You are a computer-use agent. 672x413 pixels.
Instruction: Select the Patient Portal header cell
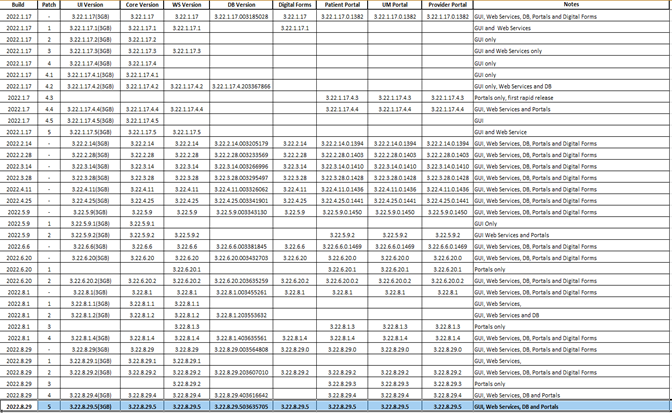pyautogui.click(x=342, y=5)
